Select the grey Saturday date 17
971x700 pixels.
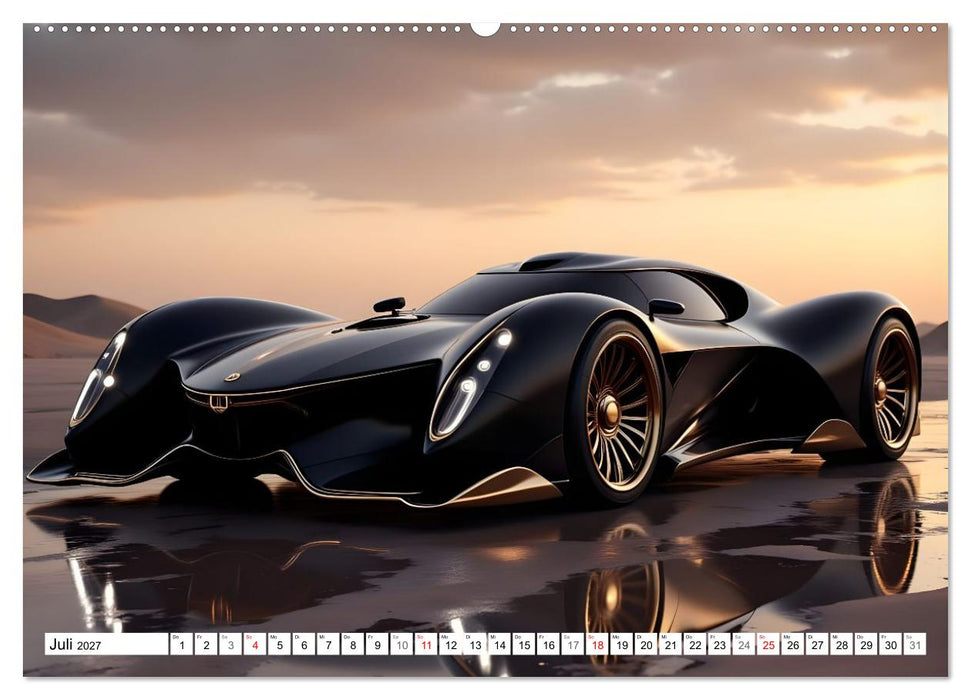click(573, 644)
